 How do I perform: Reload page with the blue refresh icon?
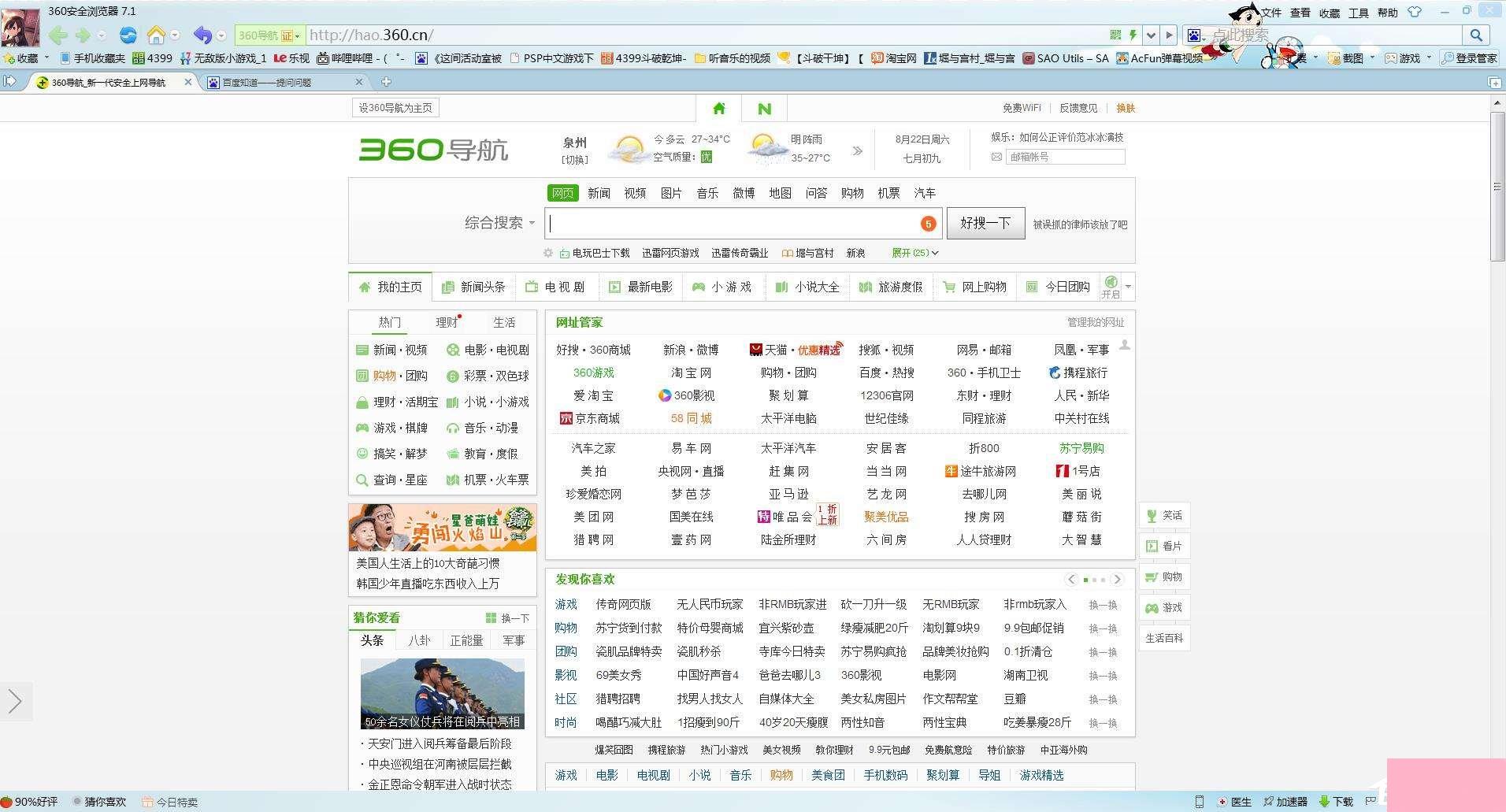pyautogui.click(x=128, y=35)
